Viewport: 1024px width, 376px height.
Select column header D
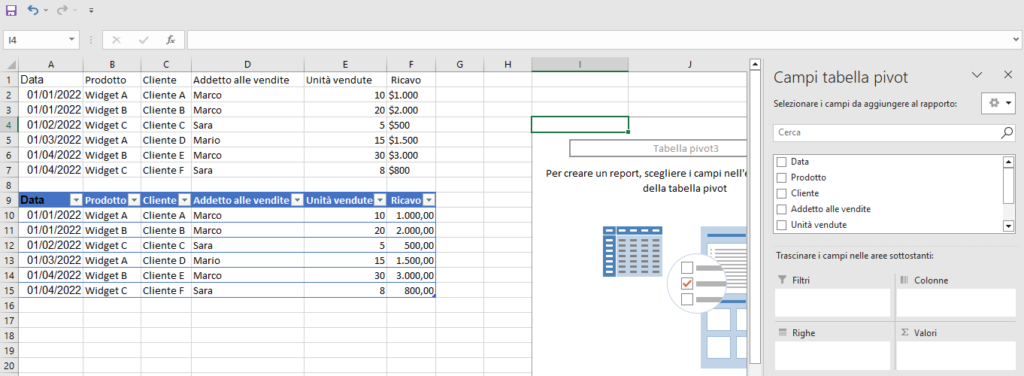click(247, 64)
